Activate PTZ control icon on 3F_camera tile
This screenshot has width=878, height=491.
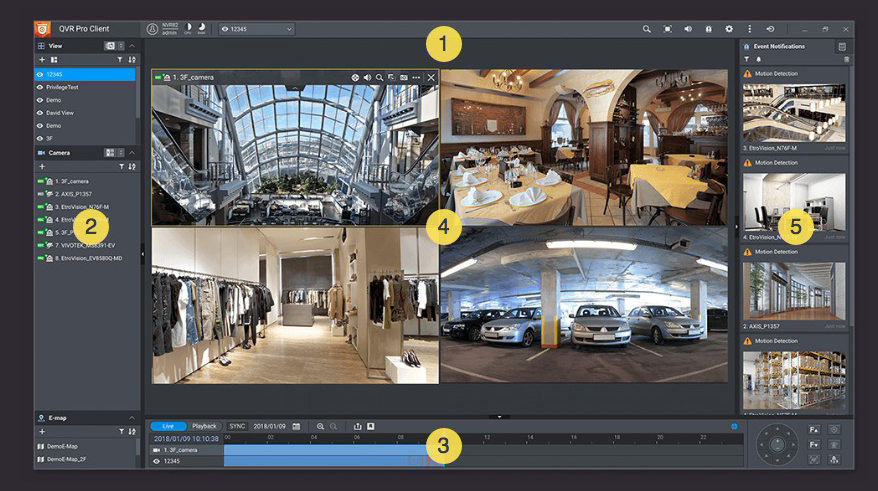tap(356, 77)
